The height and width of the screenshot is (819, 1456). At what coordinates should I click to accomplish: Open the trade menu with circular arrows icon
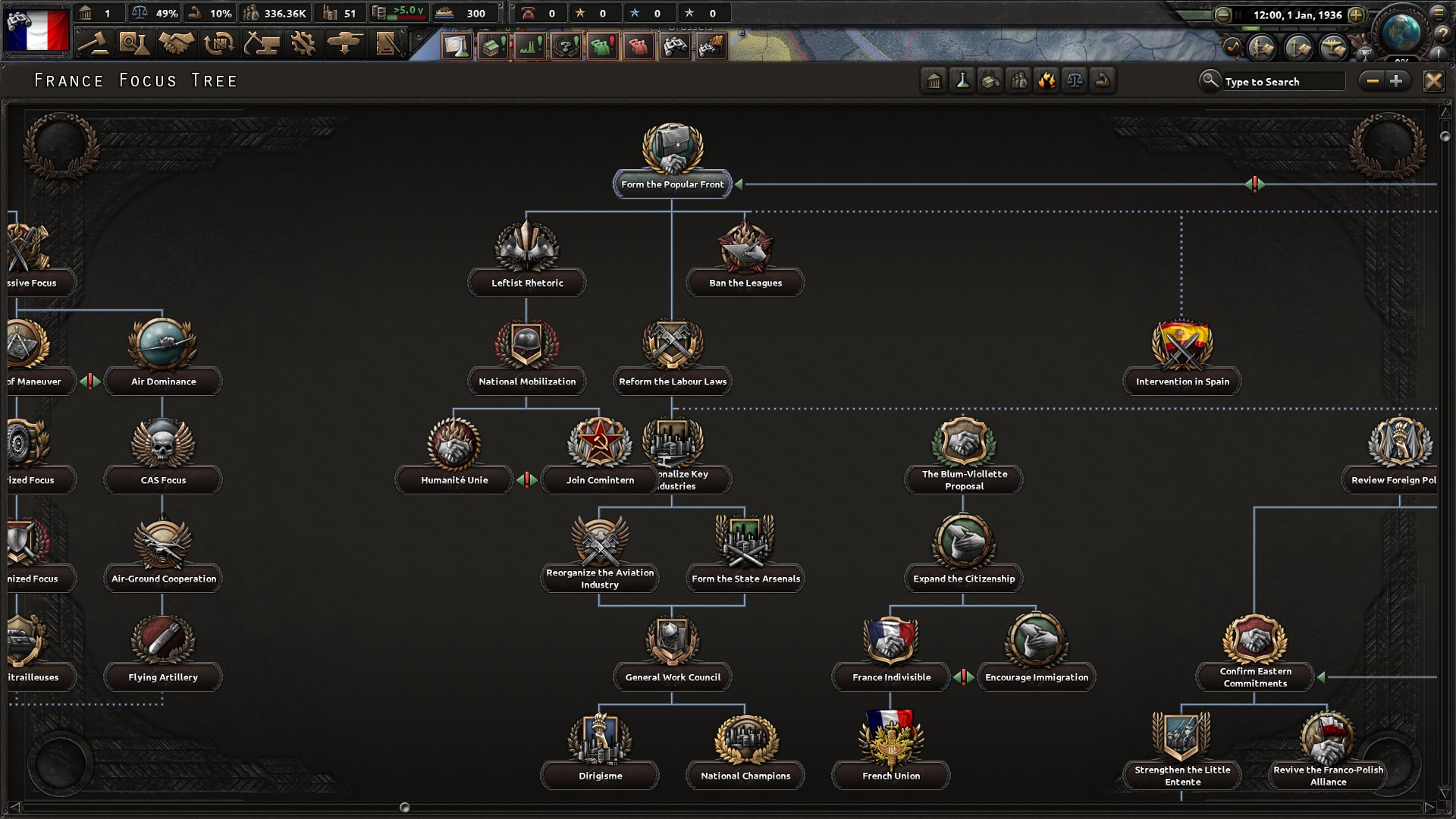(218, 44)
